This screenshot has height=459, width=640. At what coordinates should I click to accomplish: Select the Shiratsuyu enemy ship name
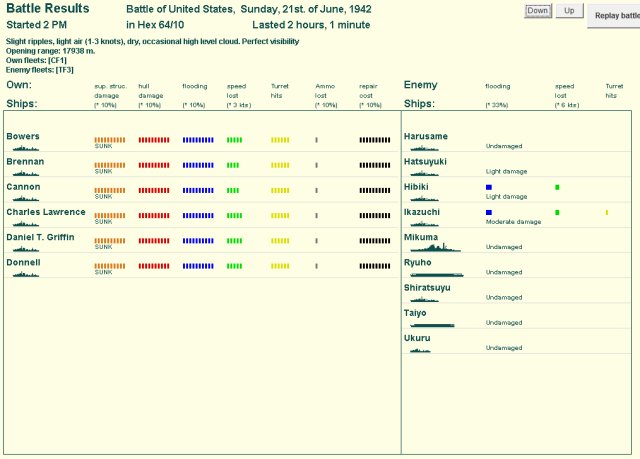point(427,288)
